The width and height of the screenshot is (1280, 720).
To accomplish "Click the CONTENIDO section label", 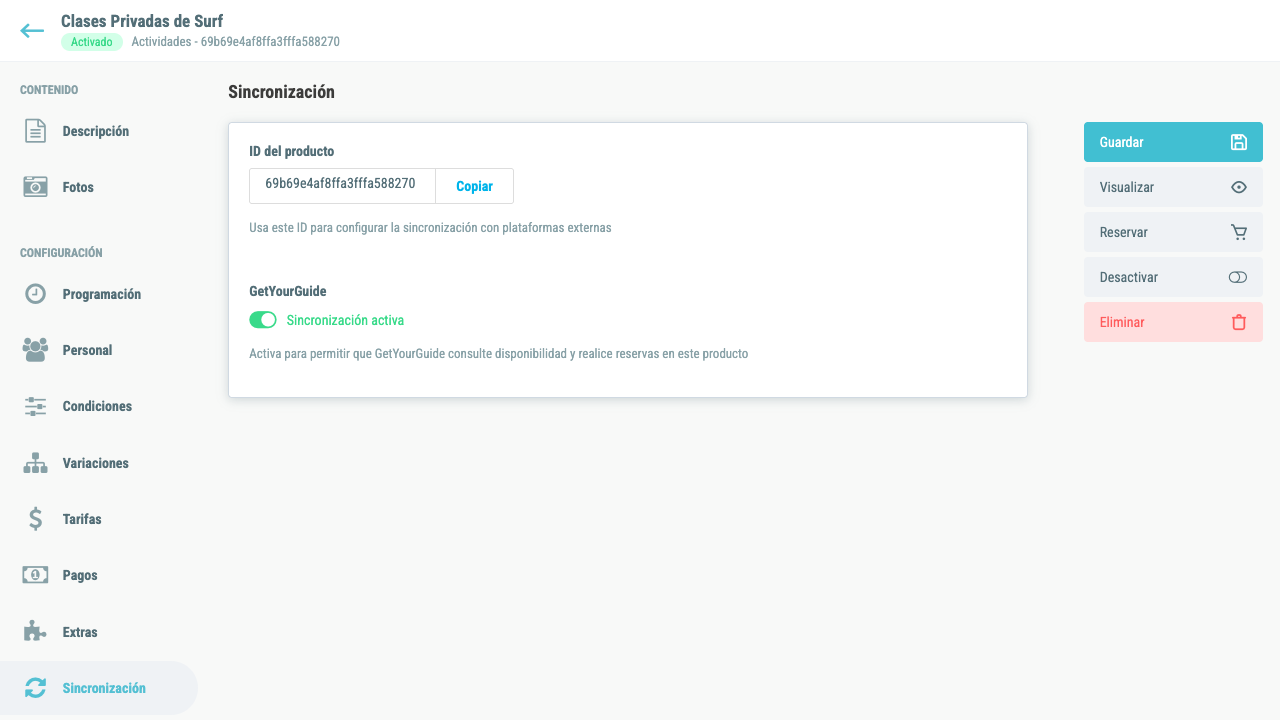I will click(49, 90).
